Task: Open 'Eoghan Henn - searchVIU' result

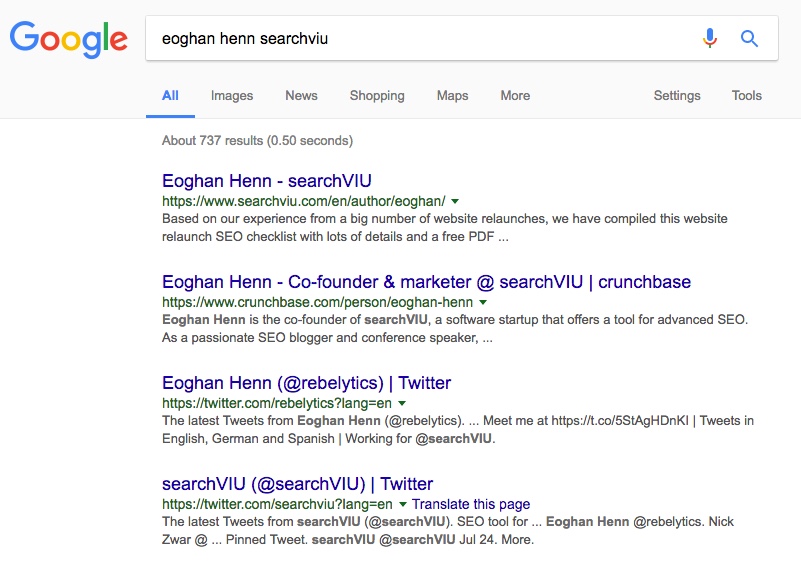Action: click(x=267, y=181)
